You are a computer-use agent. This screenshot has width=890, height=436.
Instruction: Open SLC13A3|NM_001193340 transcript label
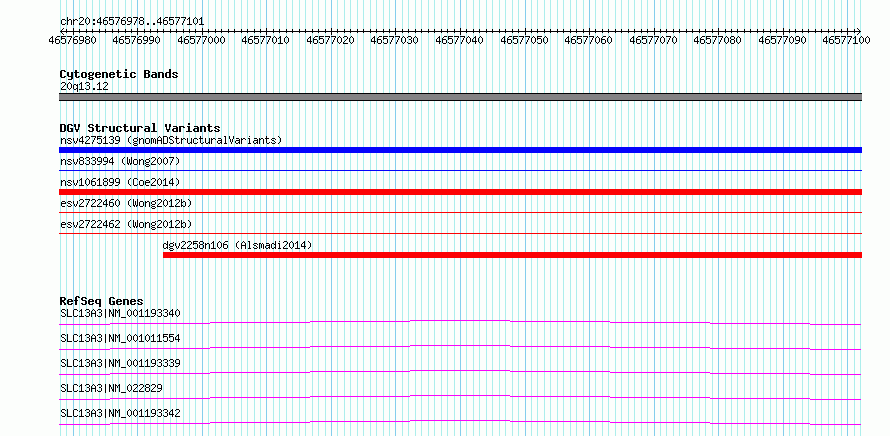(x=120, y=313)
